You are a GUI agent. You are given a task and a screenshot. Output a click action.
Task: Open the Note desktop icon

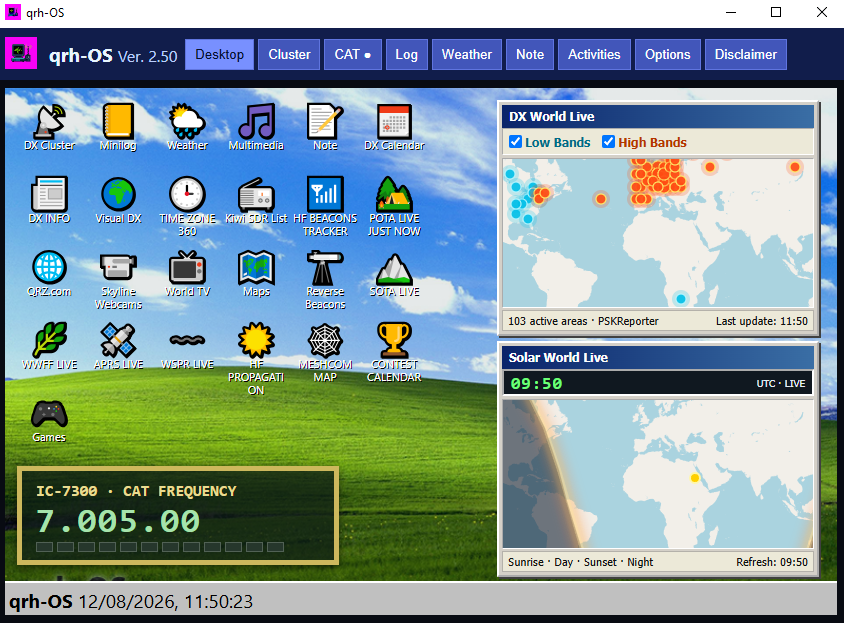325,127
